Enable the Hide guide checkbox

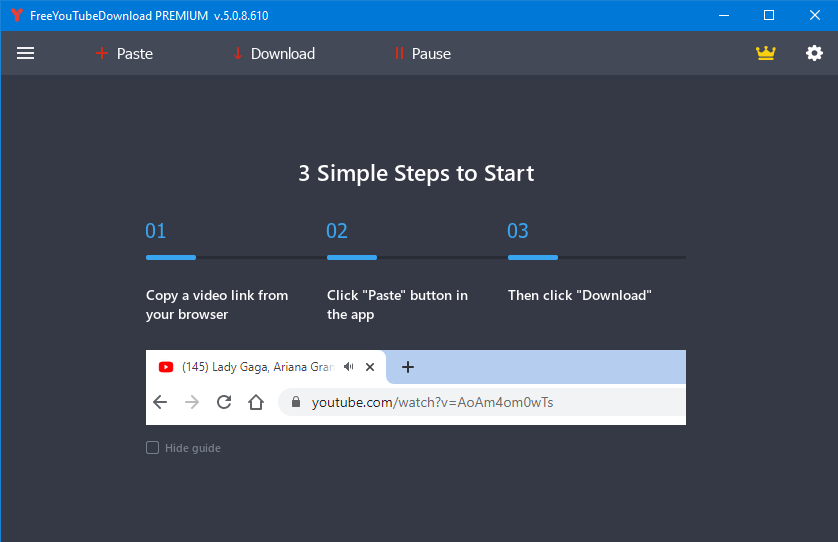pyautogui.click(x=152, y=447)
